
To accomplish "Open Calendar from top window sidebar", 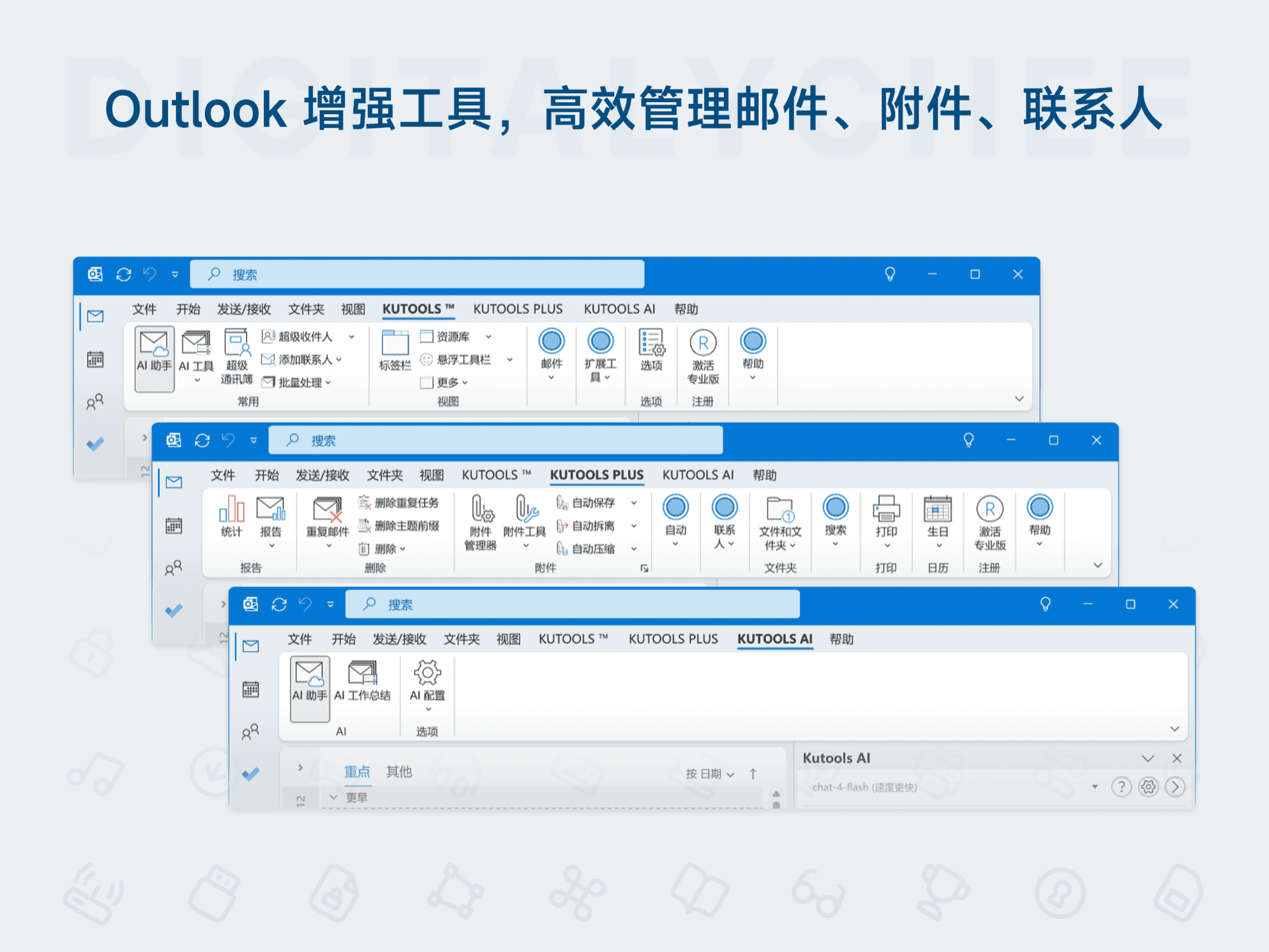I will (95, 360).
